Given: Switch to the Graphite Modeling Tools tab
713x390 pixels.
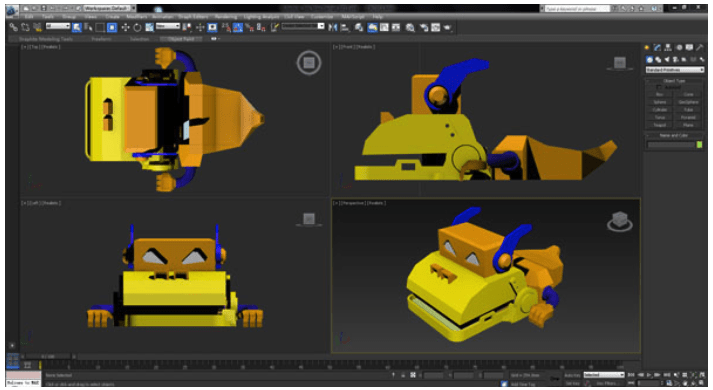Looking at the screenshot, I should pos(45,39).
